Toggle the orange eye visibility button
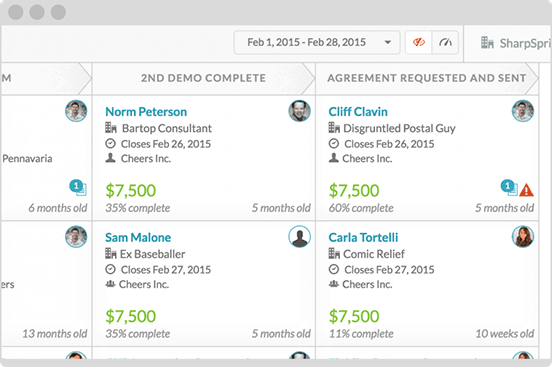The width and height of the screenshot is (552, 368). click(419, 42)
